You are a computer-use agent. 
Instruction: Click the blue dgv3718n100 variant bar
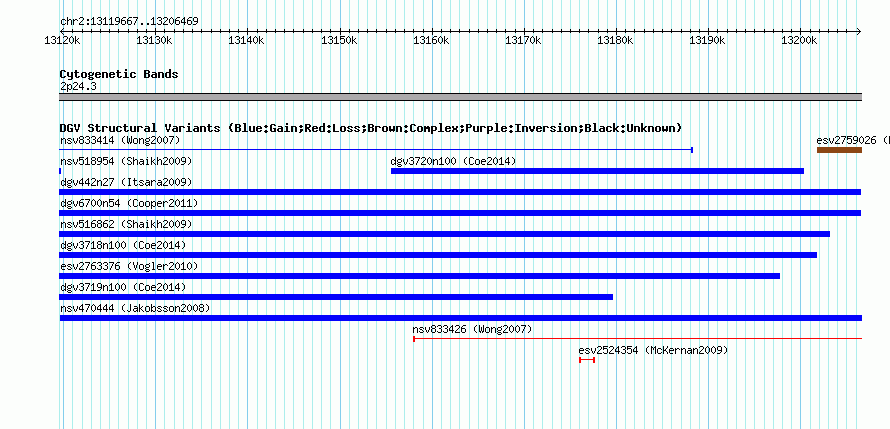pyautogui.click(x=438, y=255)
